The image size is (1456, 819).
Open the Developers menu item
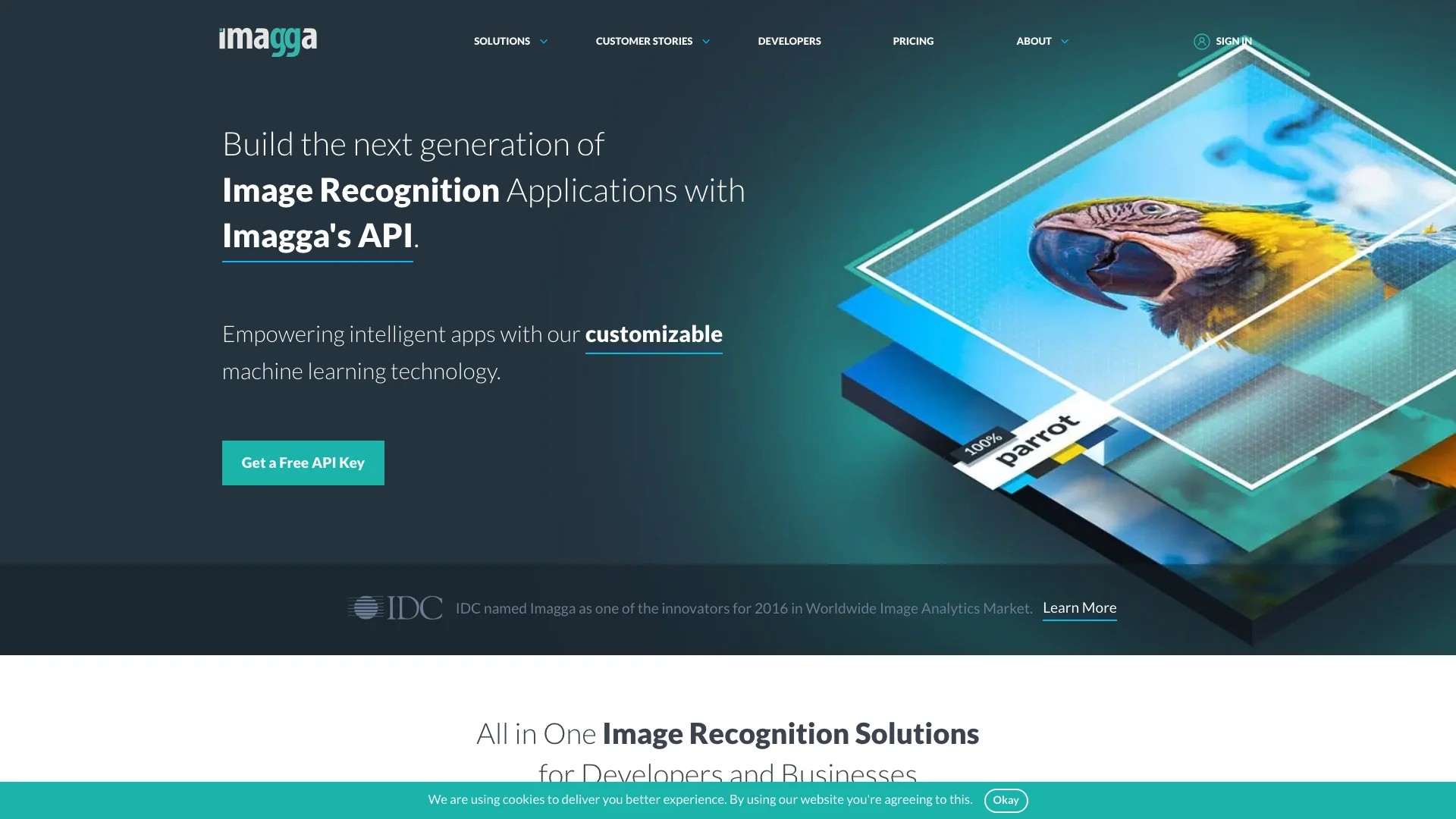[789, 41]
